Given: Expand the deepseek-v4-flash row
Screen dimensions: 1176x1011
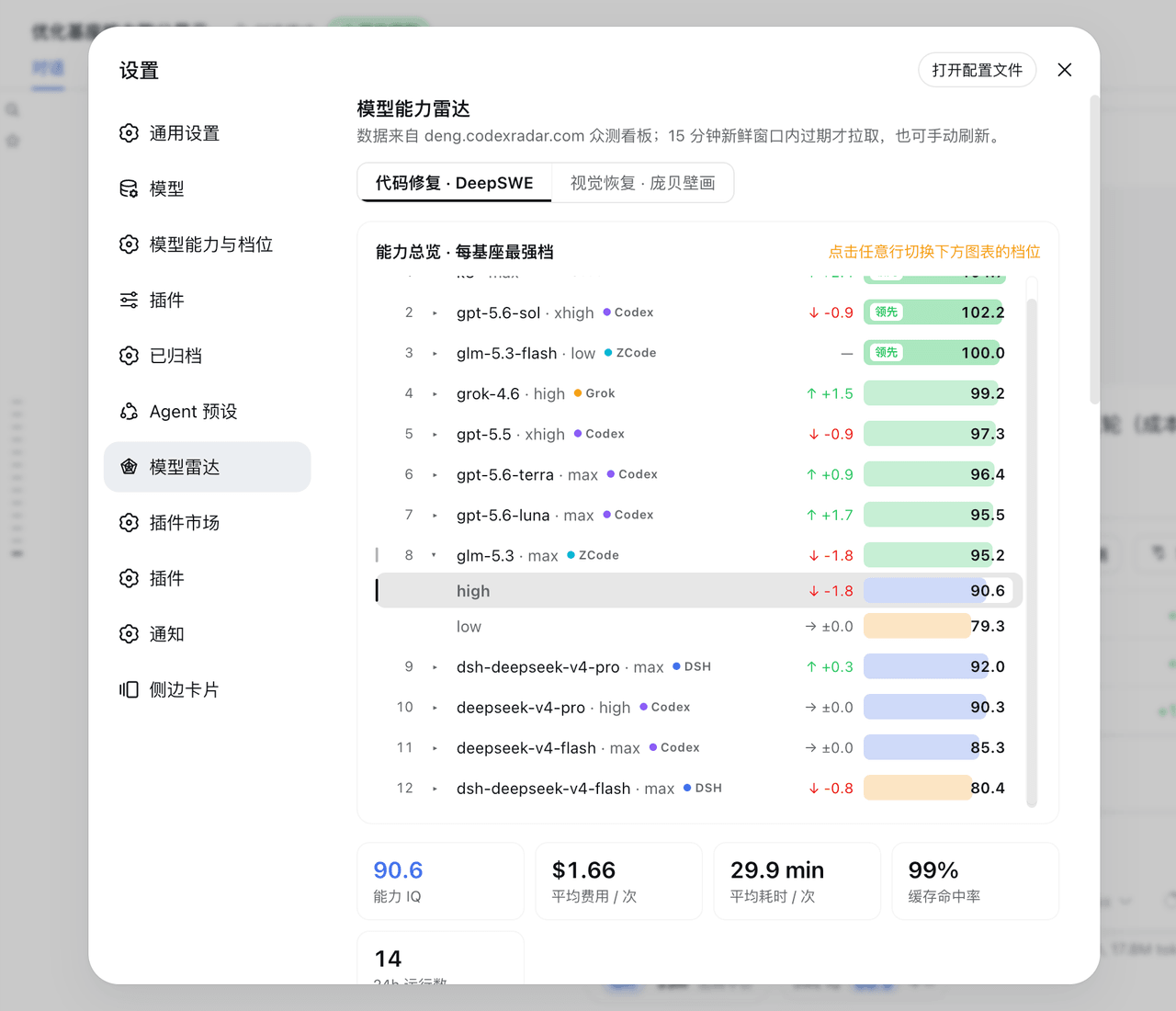Looking at the screenshot, I should pos(435,747).
